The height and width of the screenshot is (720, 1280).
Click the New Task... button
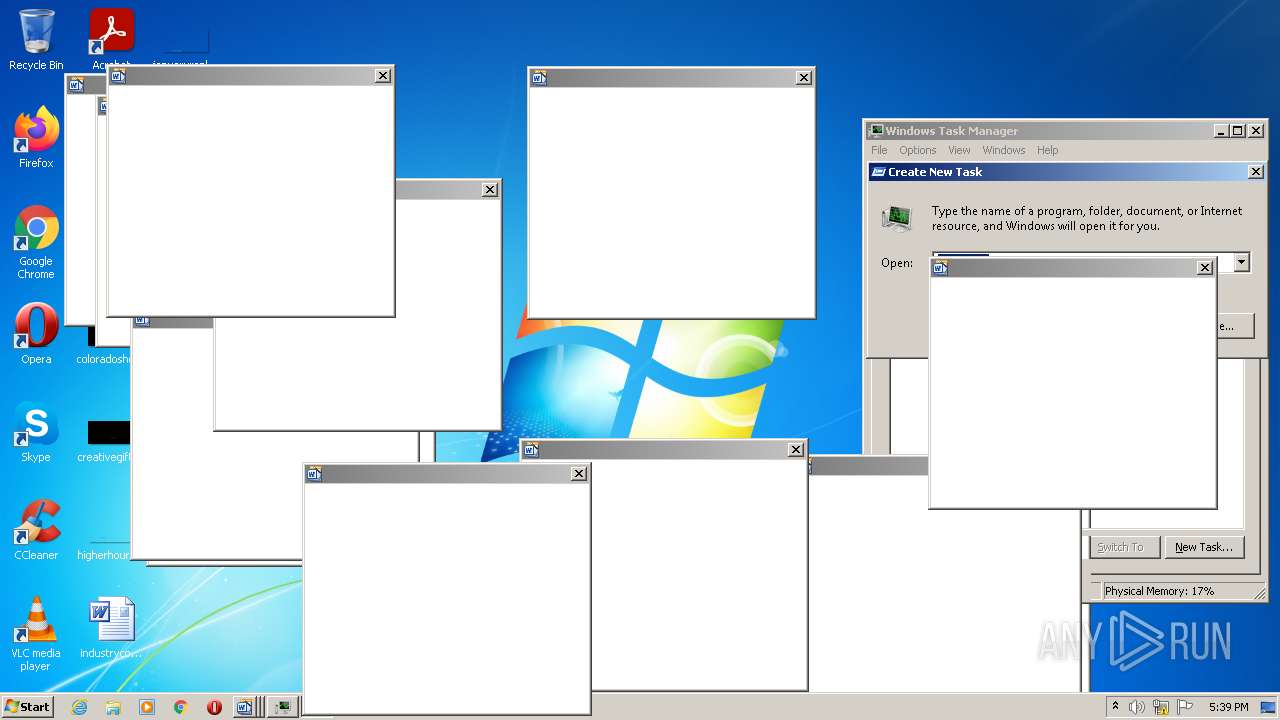pos(1203,547)
